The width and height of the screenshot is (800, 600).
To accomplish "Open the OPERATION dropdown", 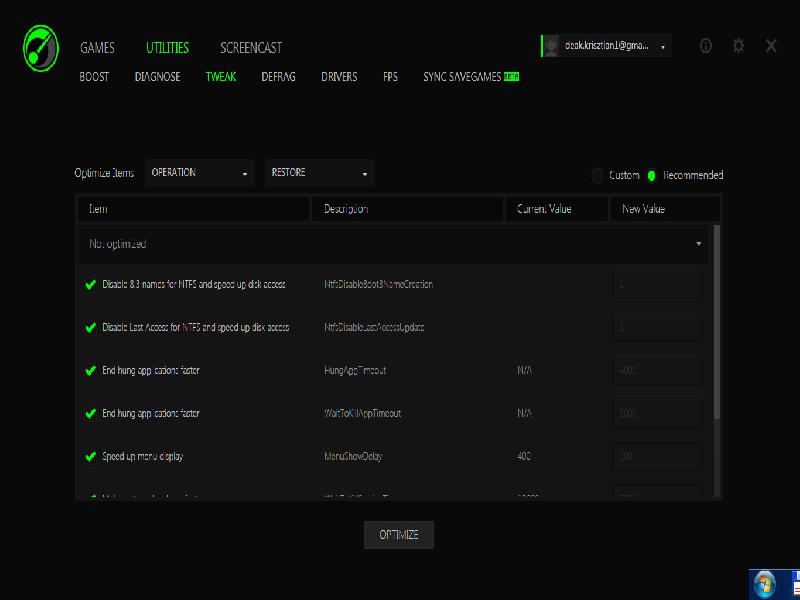I will click(199, 173).
